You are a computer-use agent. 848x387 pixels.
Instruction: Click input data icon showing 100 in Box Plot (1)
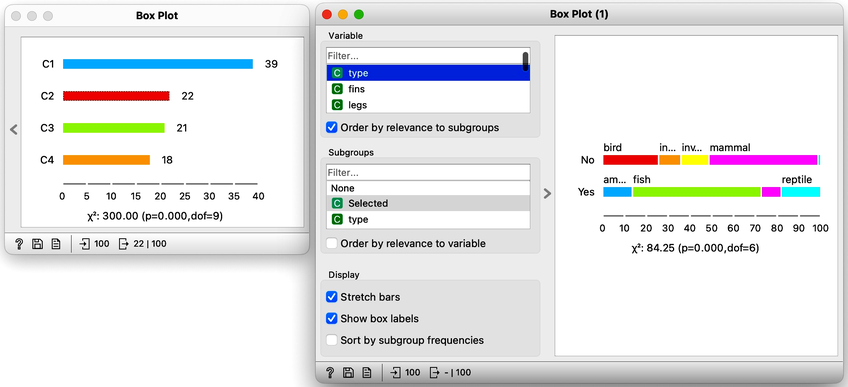coord(396,372)
